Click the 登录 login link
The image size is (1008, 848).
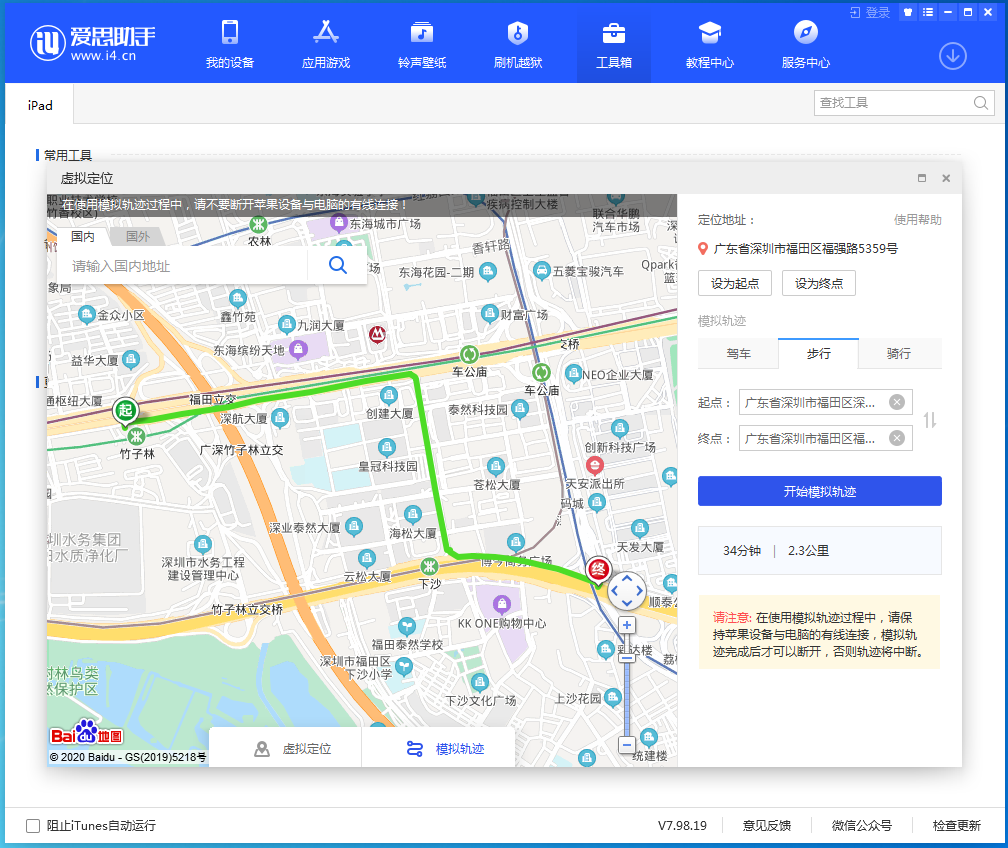tap(870, 12)
